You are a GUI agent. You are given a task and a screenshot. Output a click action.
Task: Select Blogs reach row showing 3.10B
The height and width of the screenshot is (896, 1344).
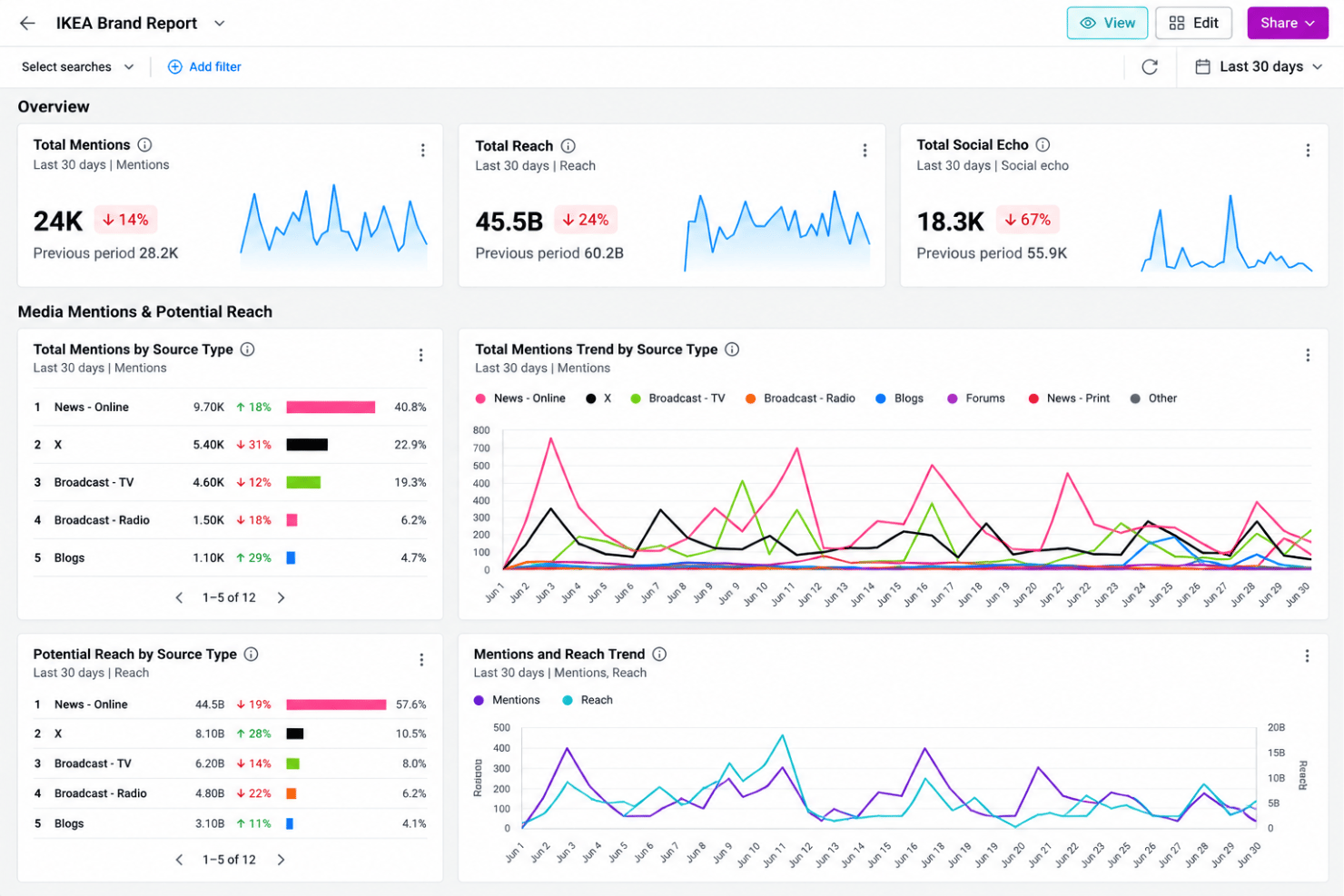(230, 823)
